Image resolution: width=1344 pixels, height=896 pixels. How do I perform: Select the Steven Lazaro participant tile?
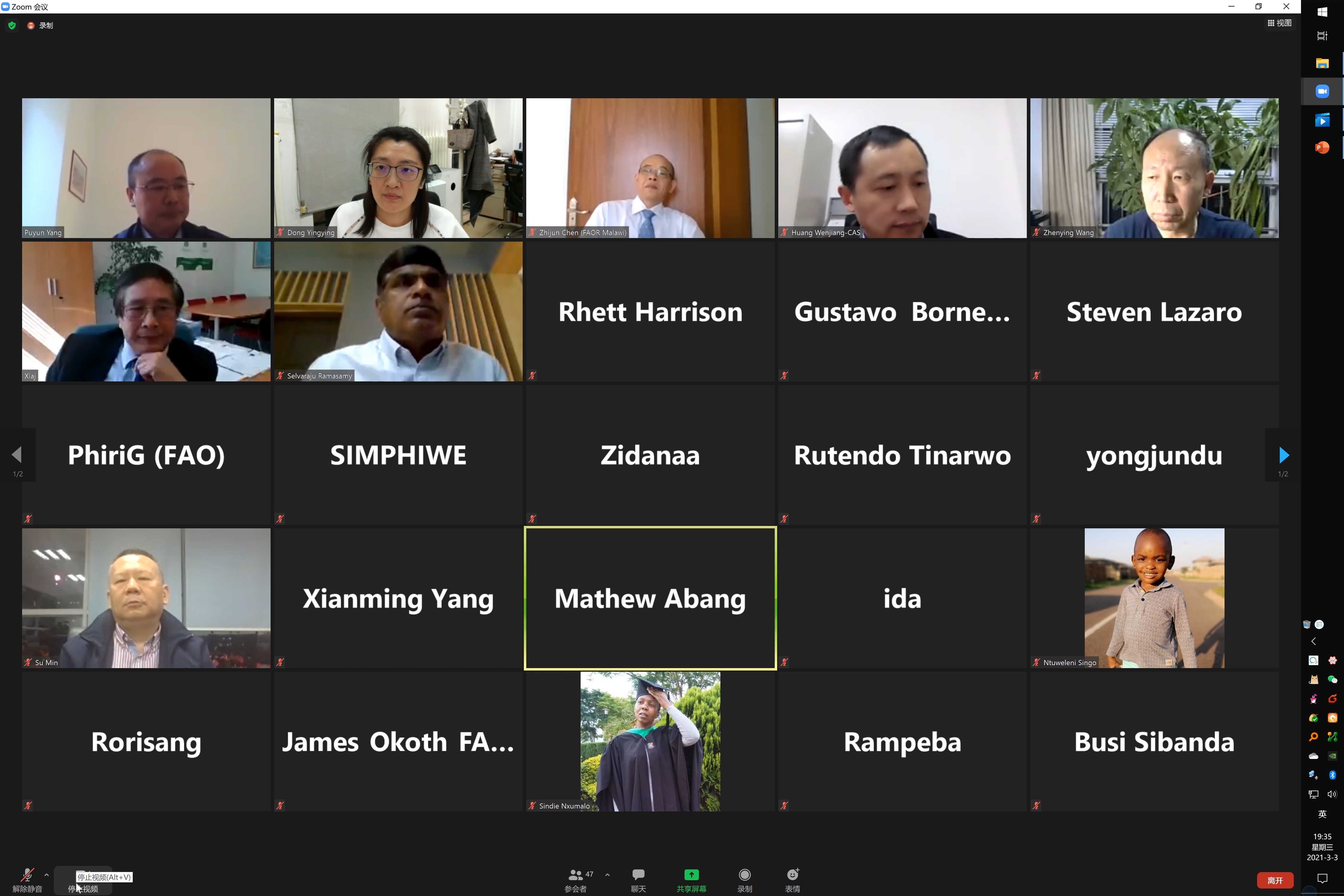[x=1154, y=312]
